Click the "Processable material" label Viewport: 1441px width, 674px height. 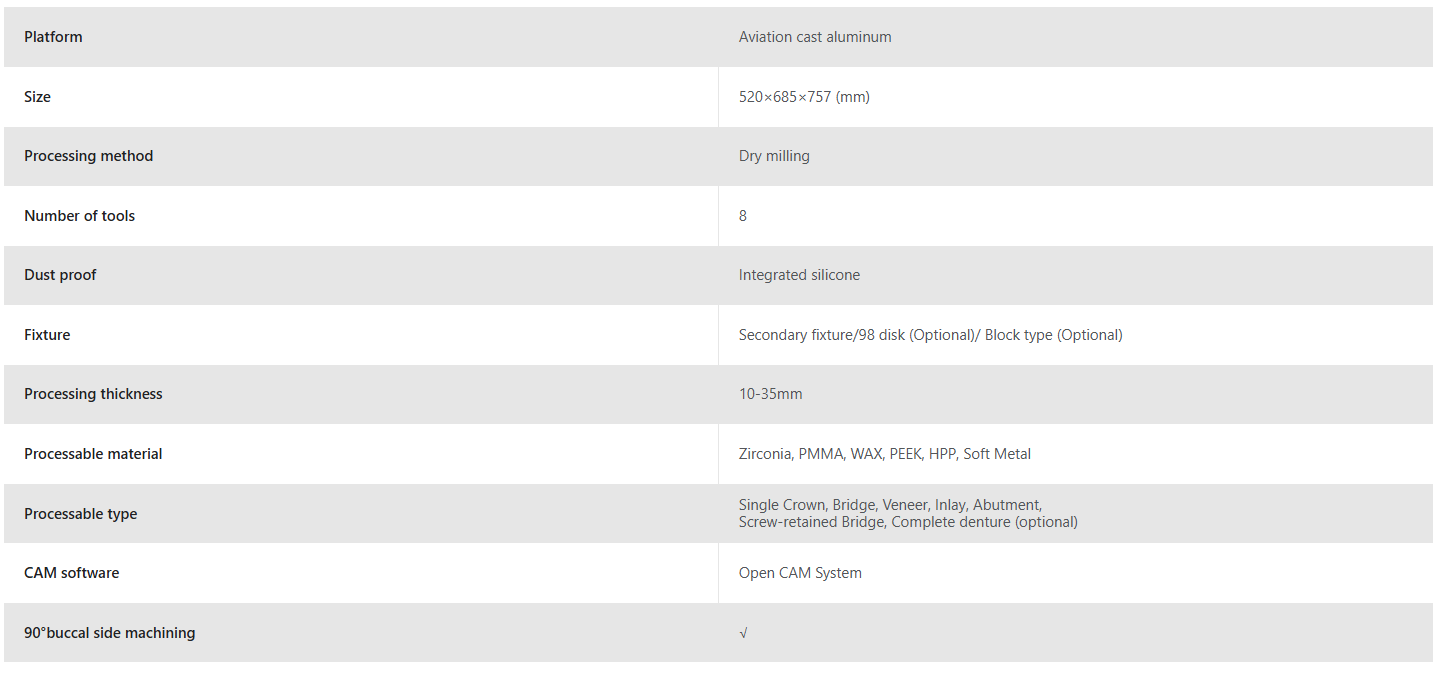click(x=93, y=454)
